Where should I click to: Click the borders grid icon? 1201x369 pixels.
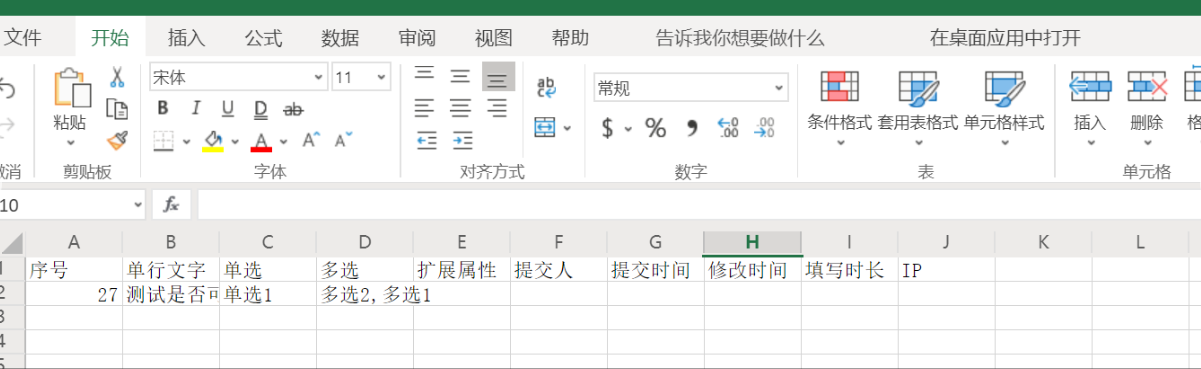click(164, 140)
